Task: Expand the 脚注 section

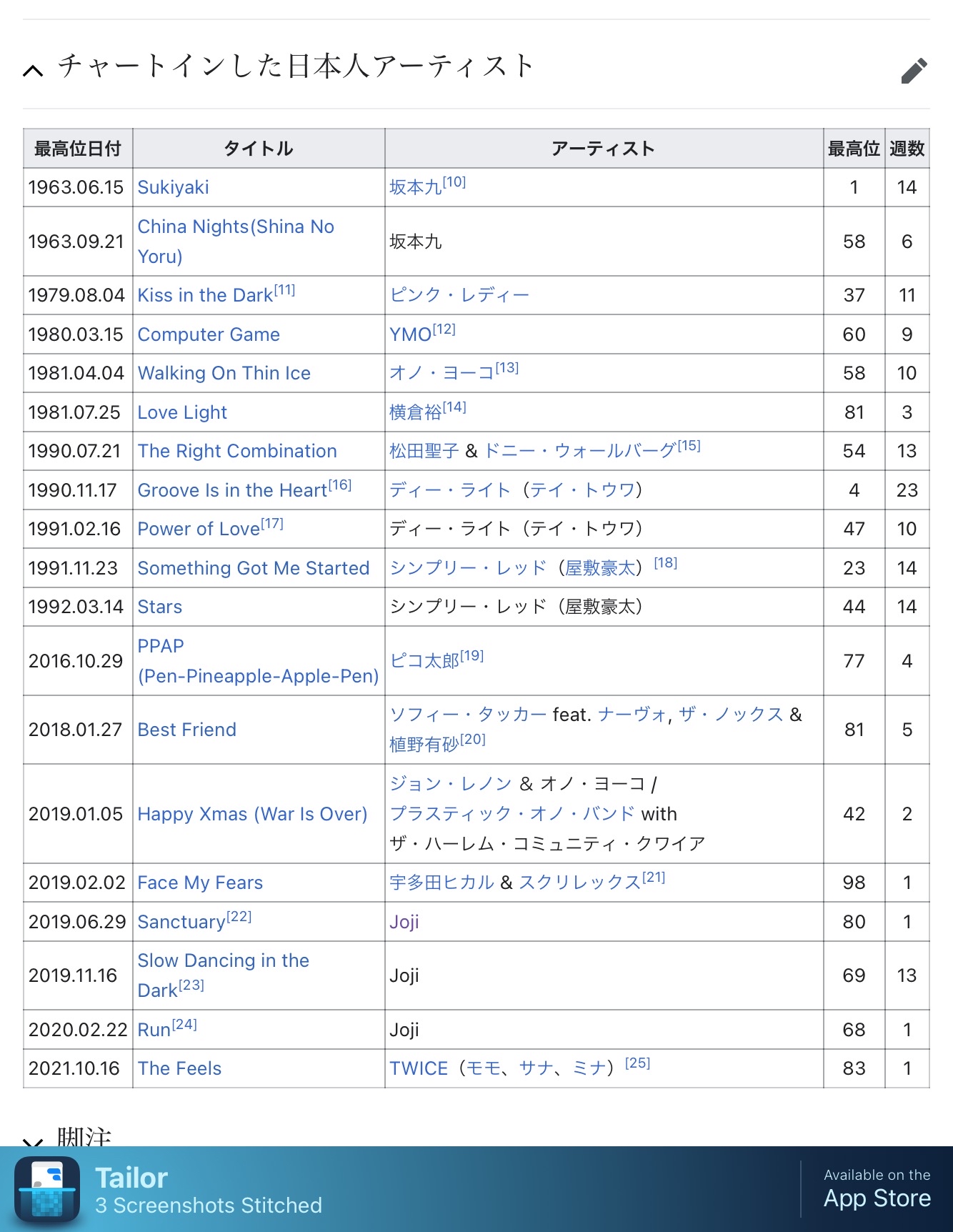Action: (x=33, y=1141)
